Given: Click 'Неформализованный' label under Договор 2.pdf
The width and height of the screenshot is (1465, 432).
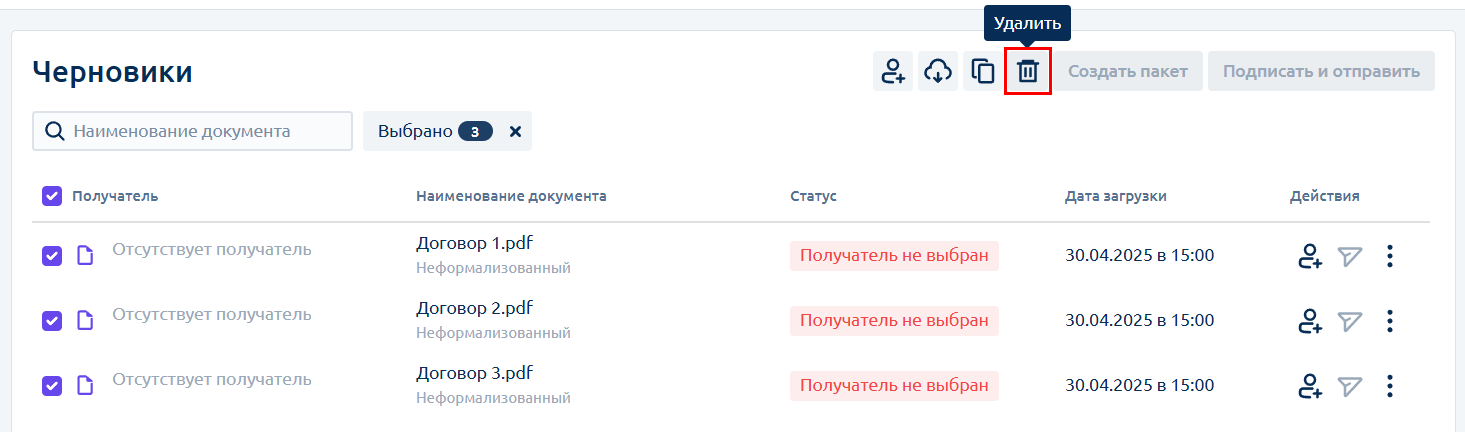Looking at the screenshot, I should coord(493,333).
